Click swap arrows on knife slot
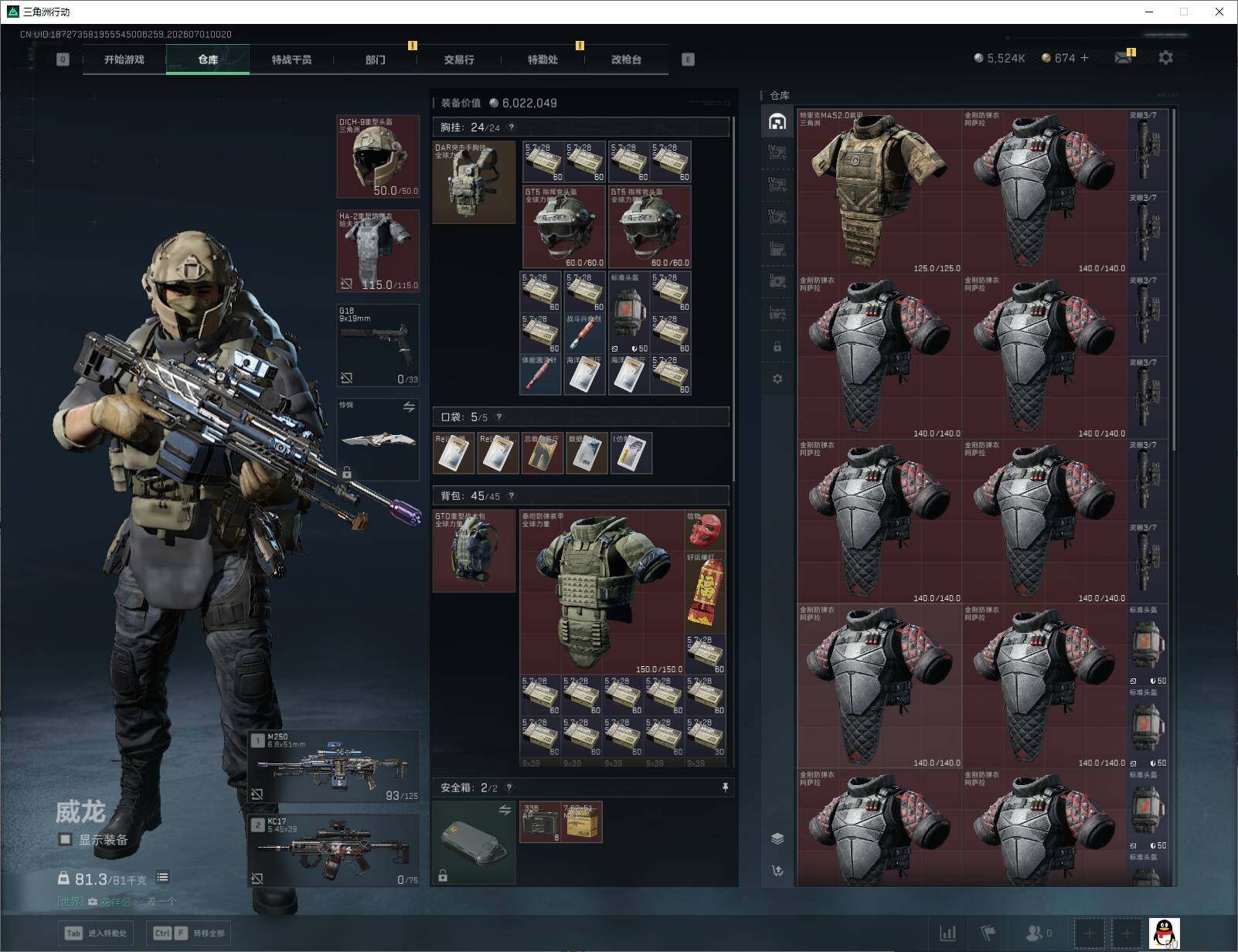This screenshot has height=952, width=1238. [409, 407]
